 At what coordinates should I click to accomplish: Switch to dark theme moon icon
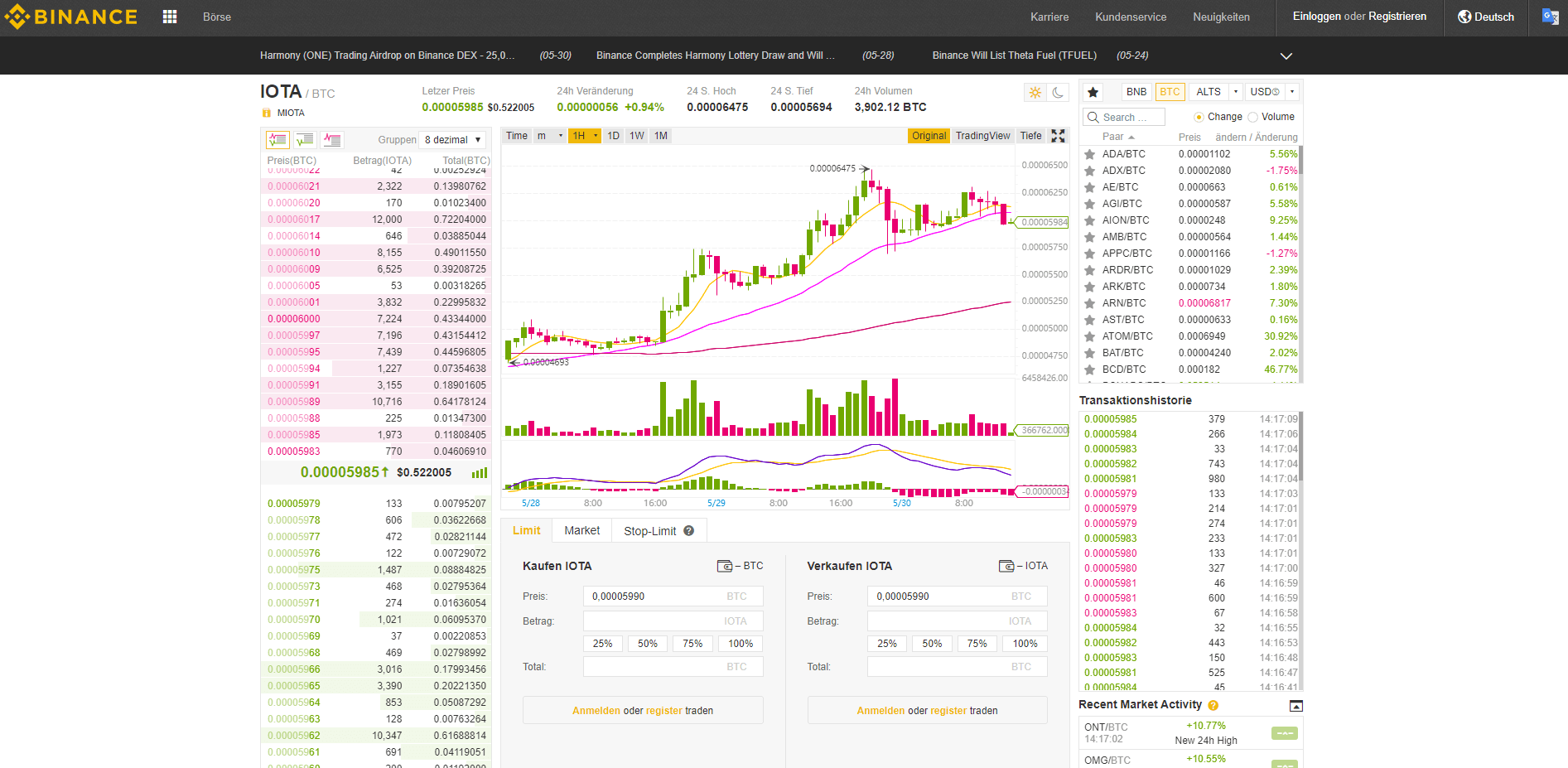pyautogui.click(x=1058, y=92)
